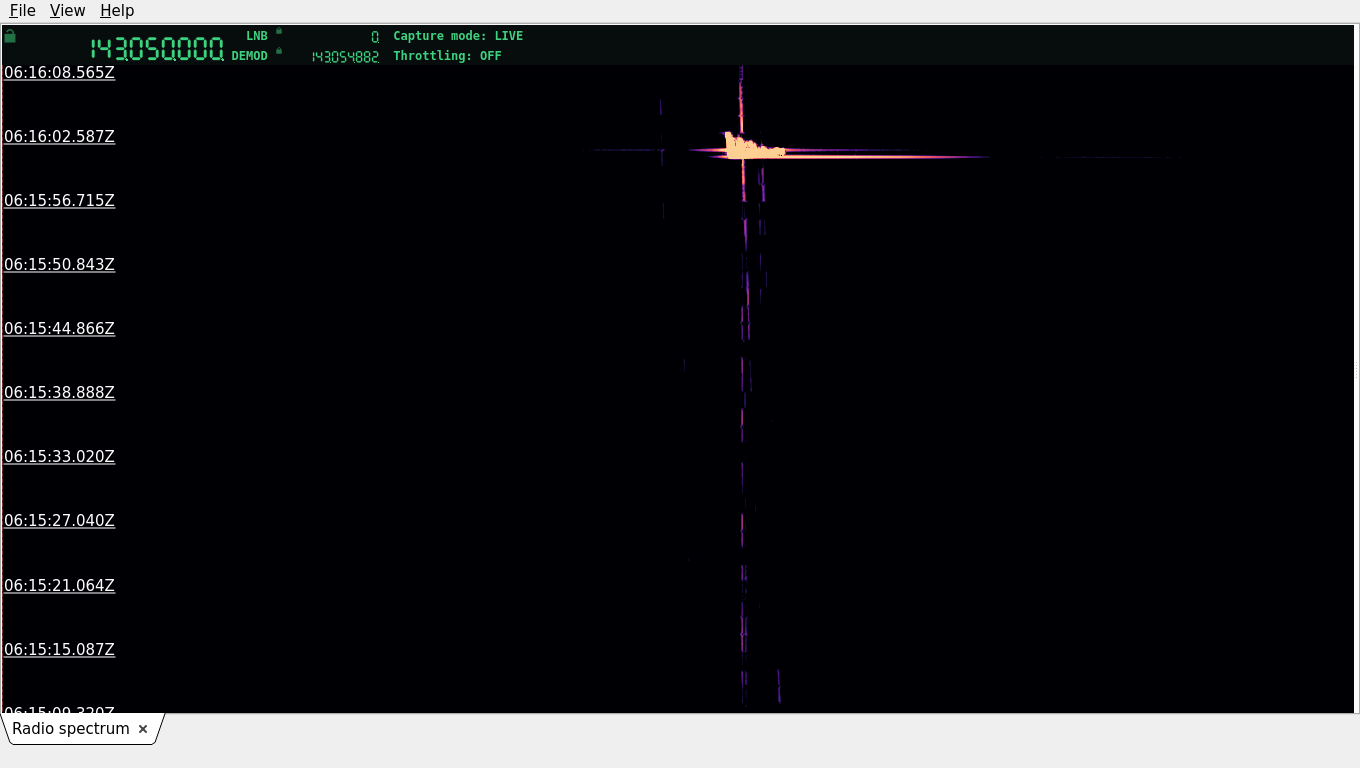Click the 06:16:02.587Z timestamp

coord(59,136)
